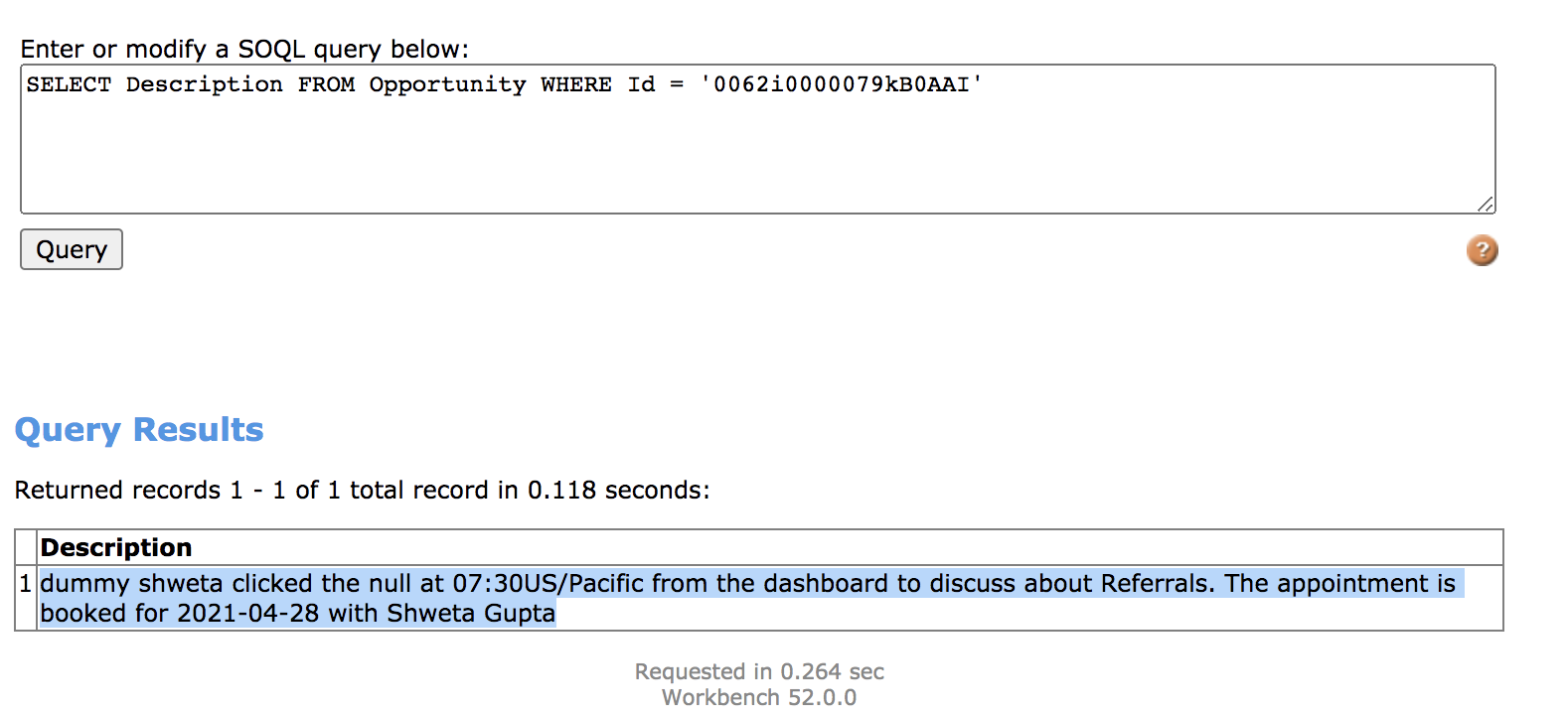Place cursor on the Opportunity Id string in query
Image resolution: width=1568 pixels, height=719 pixels.
[841, 84]
